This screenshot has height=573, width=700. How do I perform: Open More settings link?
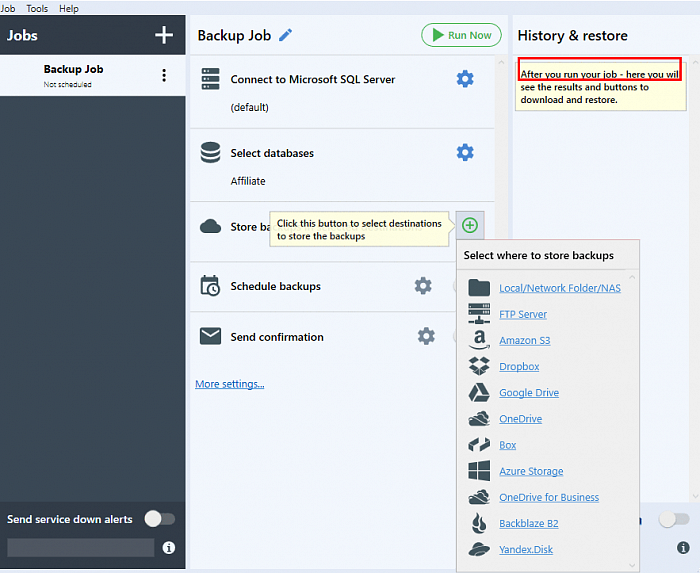click(x=229, y=384)
